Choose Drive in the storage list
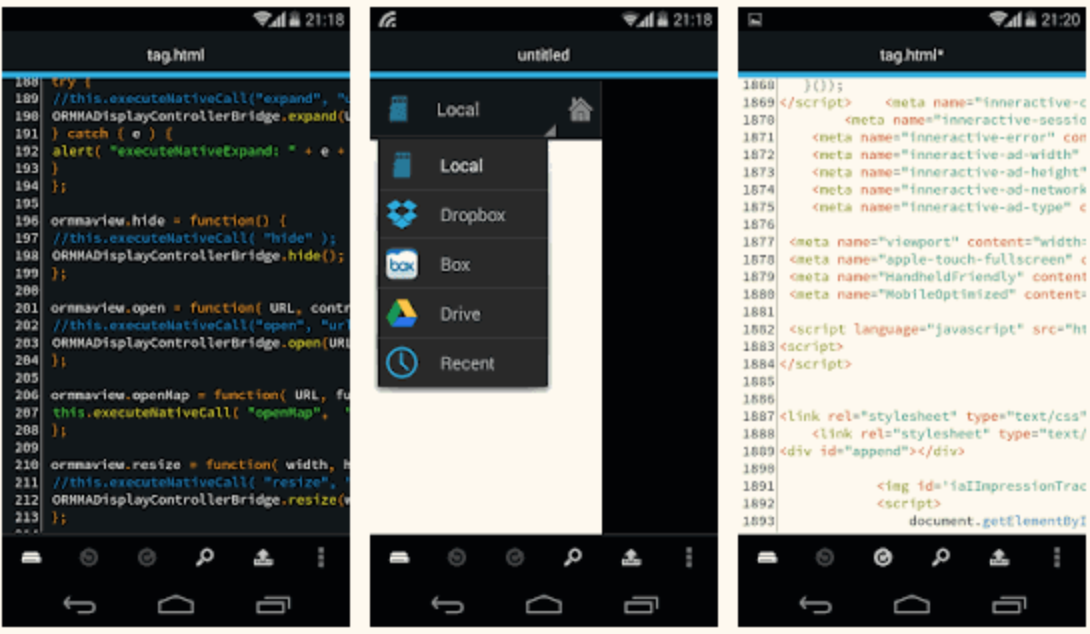Screen dimensions: 1090x634 tap(463, 314)
